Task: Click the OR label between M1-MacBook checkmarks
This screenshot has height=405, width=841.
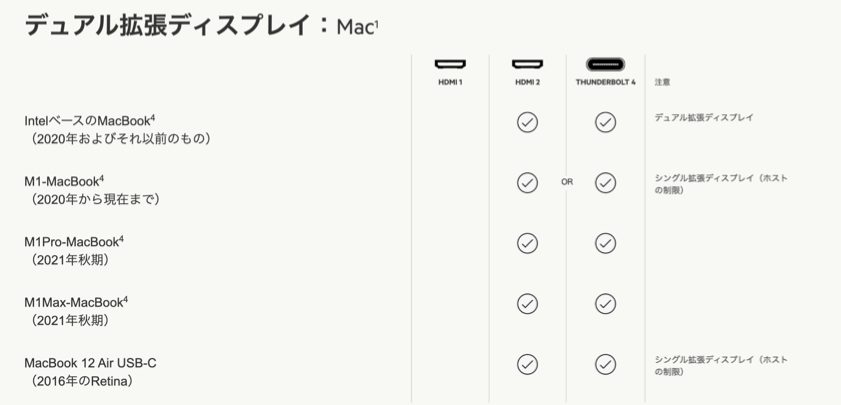Action: click(567, 182)
